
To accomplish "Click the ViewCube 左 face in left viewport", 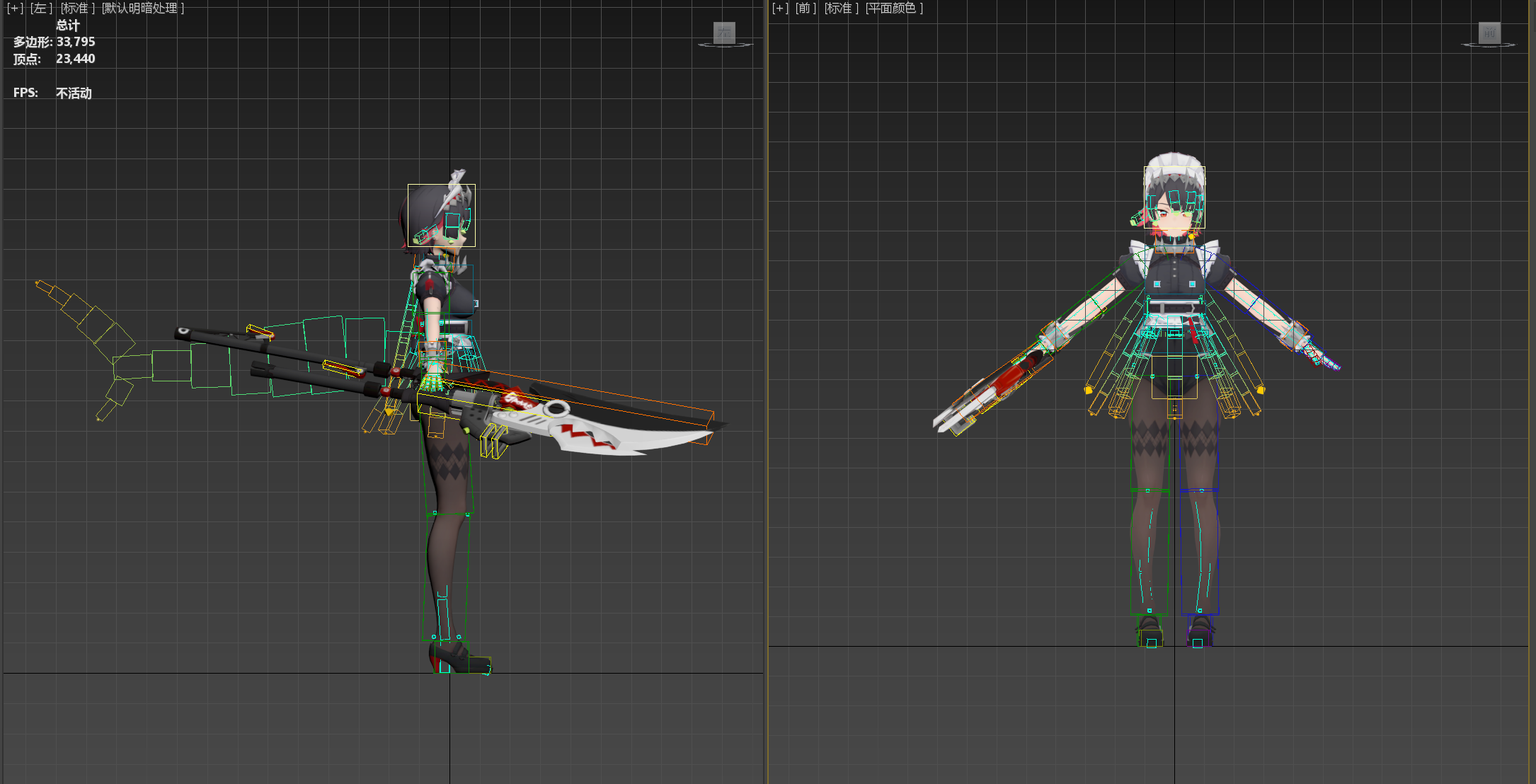I will click(x=724, y=32).
